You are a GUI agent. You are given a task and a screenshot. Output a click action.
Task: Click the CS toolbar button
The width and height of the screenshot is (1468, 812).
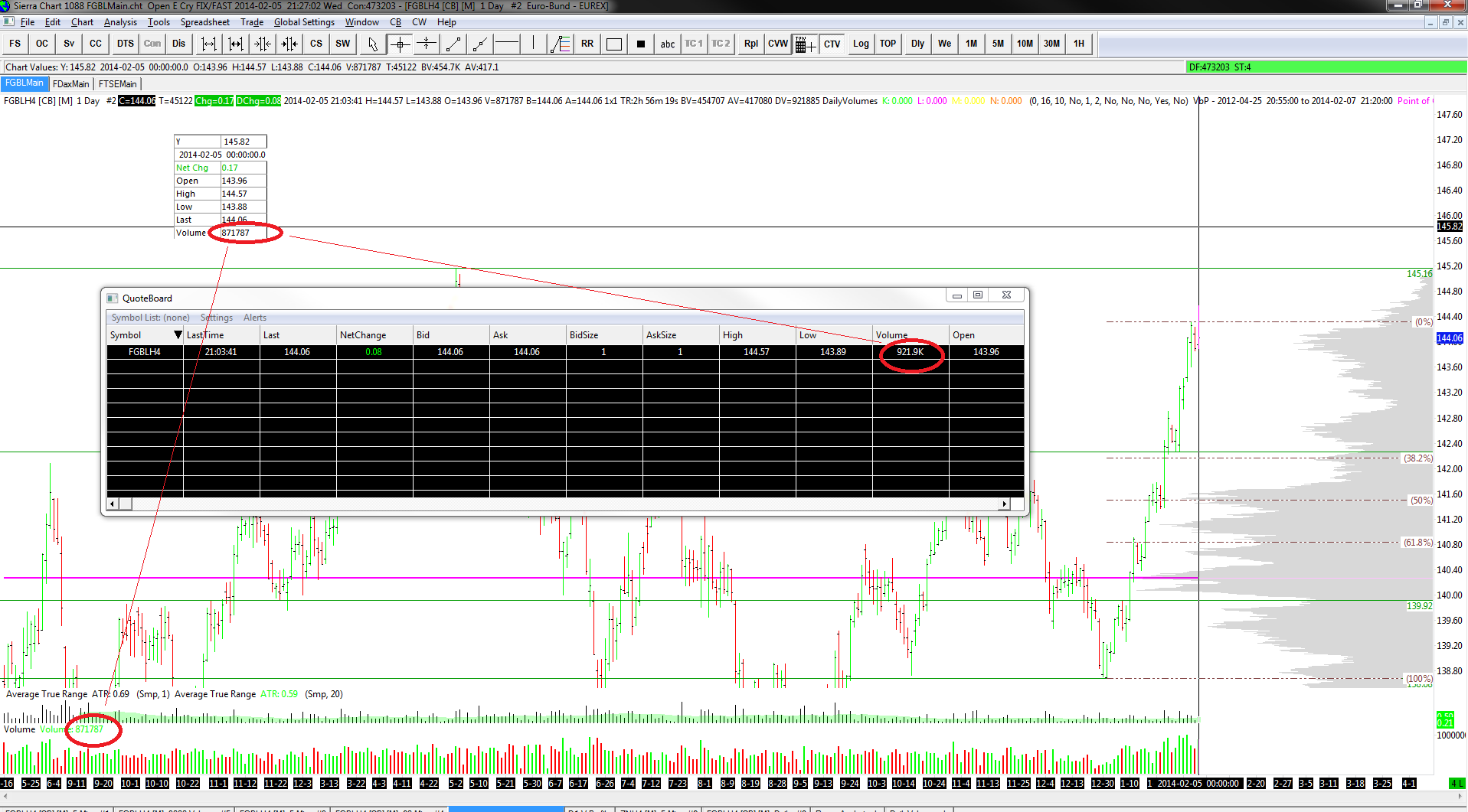(316, 44)
